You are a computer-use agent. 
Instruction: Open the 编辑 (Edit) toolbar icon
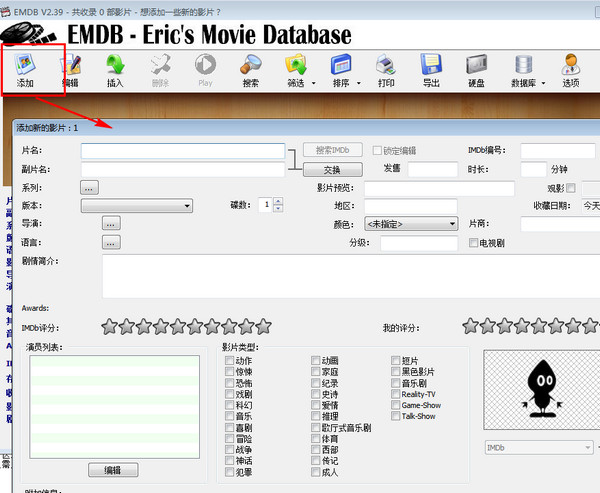[x=71, y=70]
